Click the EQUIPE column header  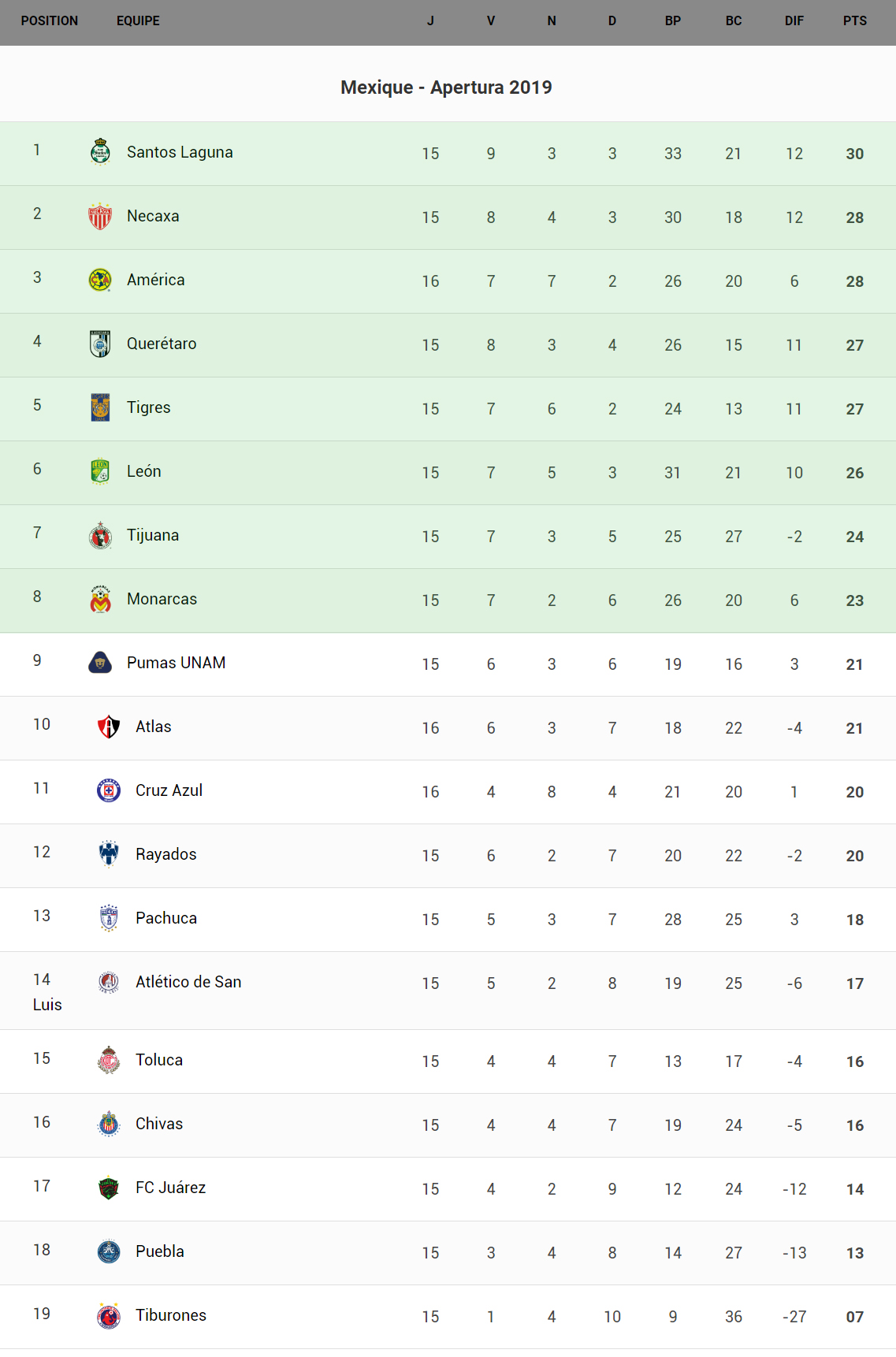tap(138, 21)
